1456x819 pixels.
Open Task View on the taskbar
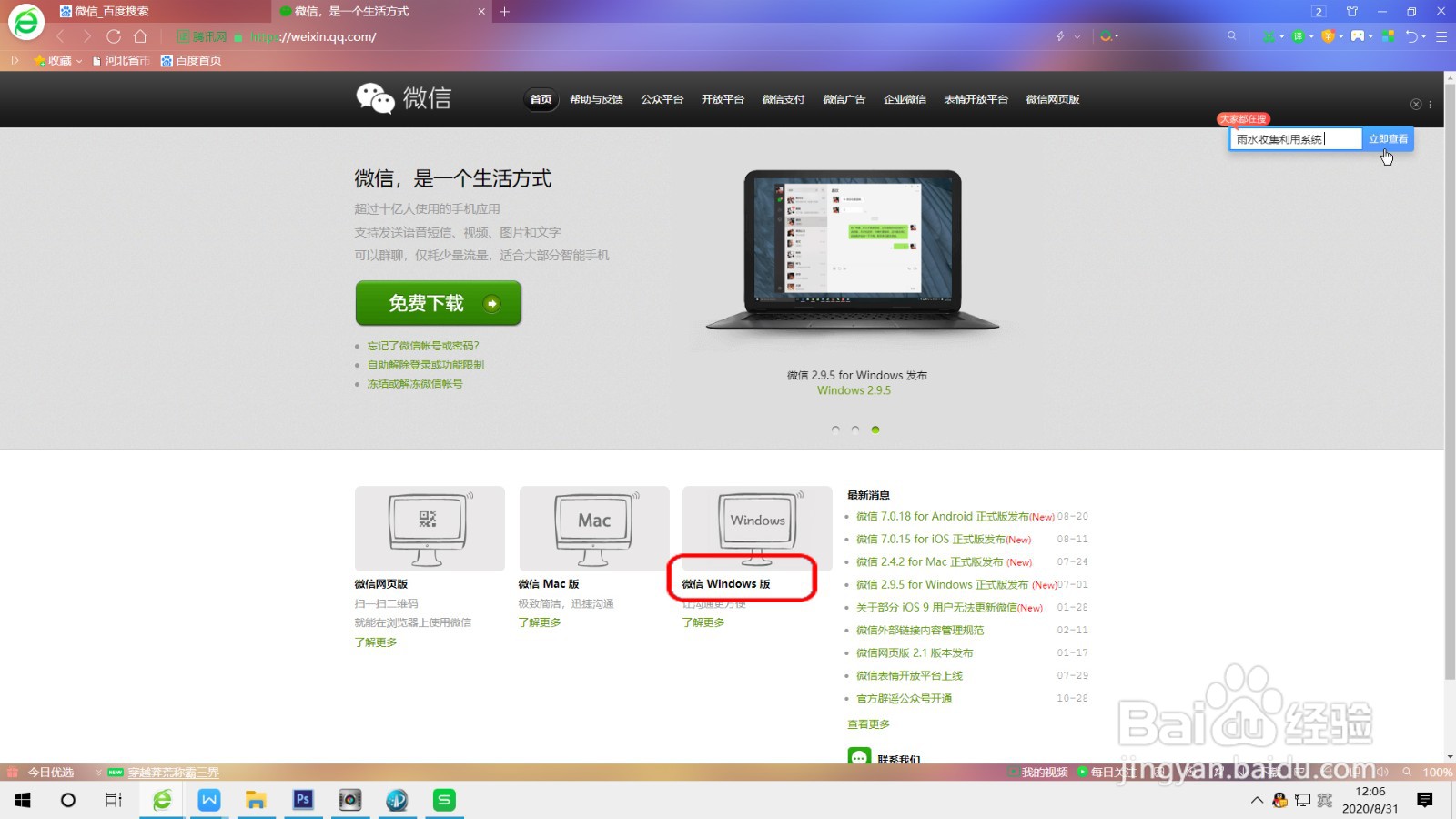(x=114, y=800)
